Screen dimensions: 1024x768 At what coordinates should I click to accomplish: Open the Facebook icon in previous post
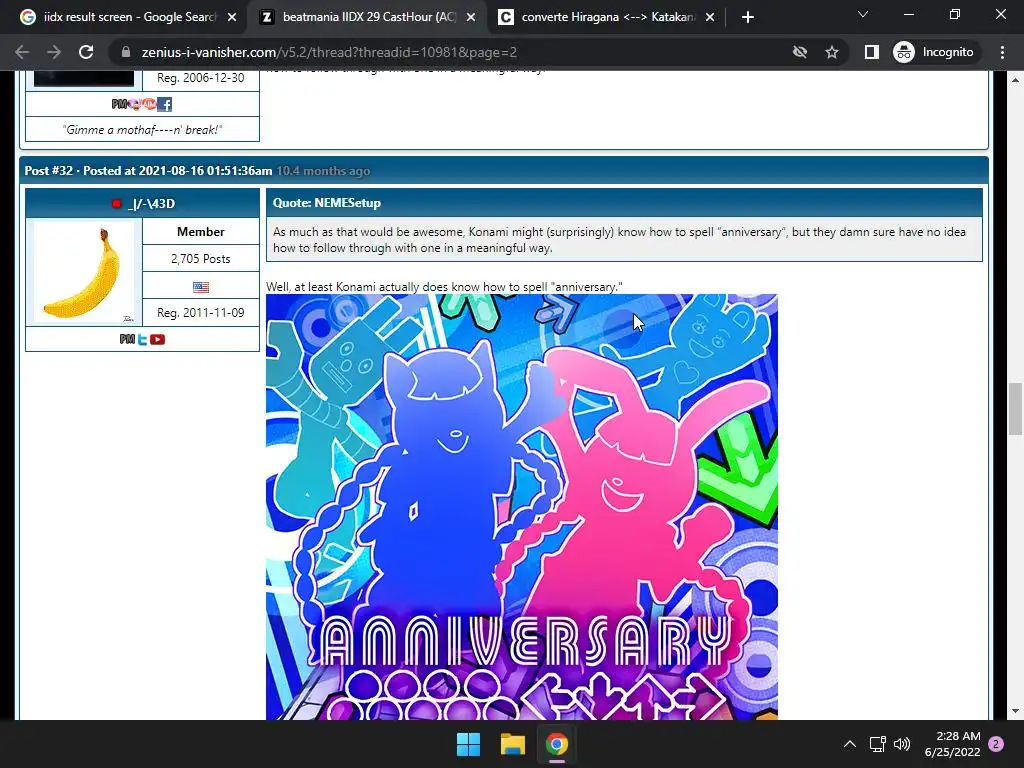[165, 104]
